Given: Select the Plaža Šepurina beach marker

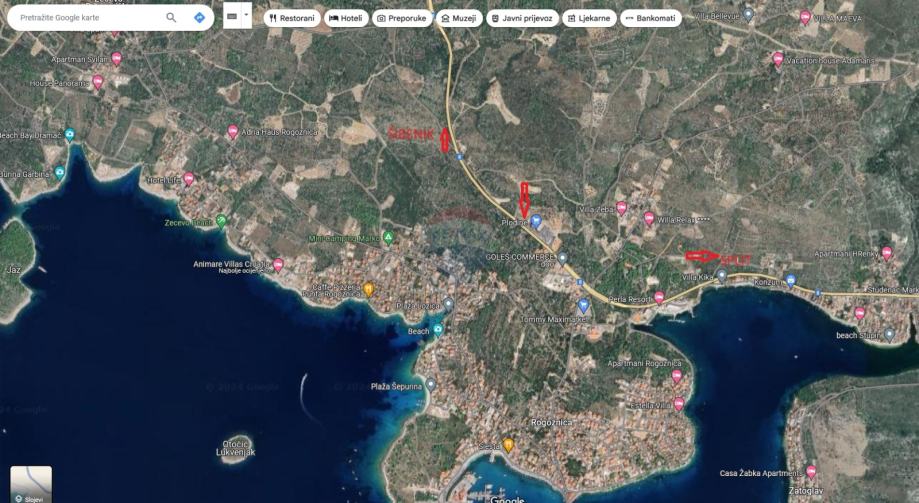Looking at the screenshot, I should coord(431,385).
